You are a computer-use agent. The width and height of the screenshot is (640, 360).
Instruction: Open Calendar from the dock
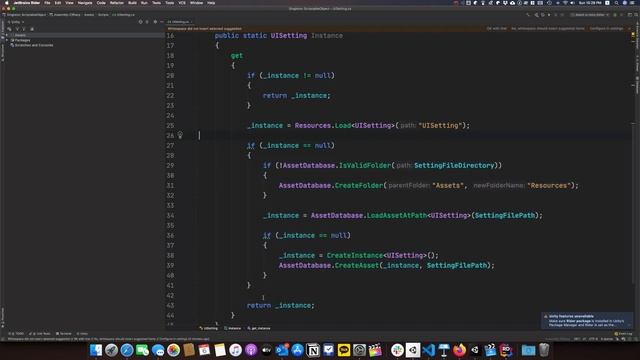click(x=204, y=350)
